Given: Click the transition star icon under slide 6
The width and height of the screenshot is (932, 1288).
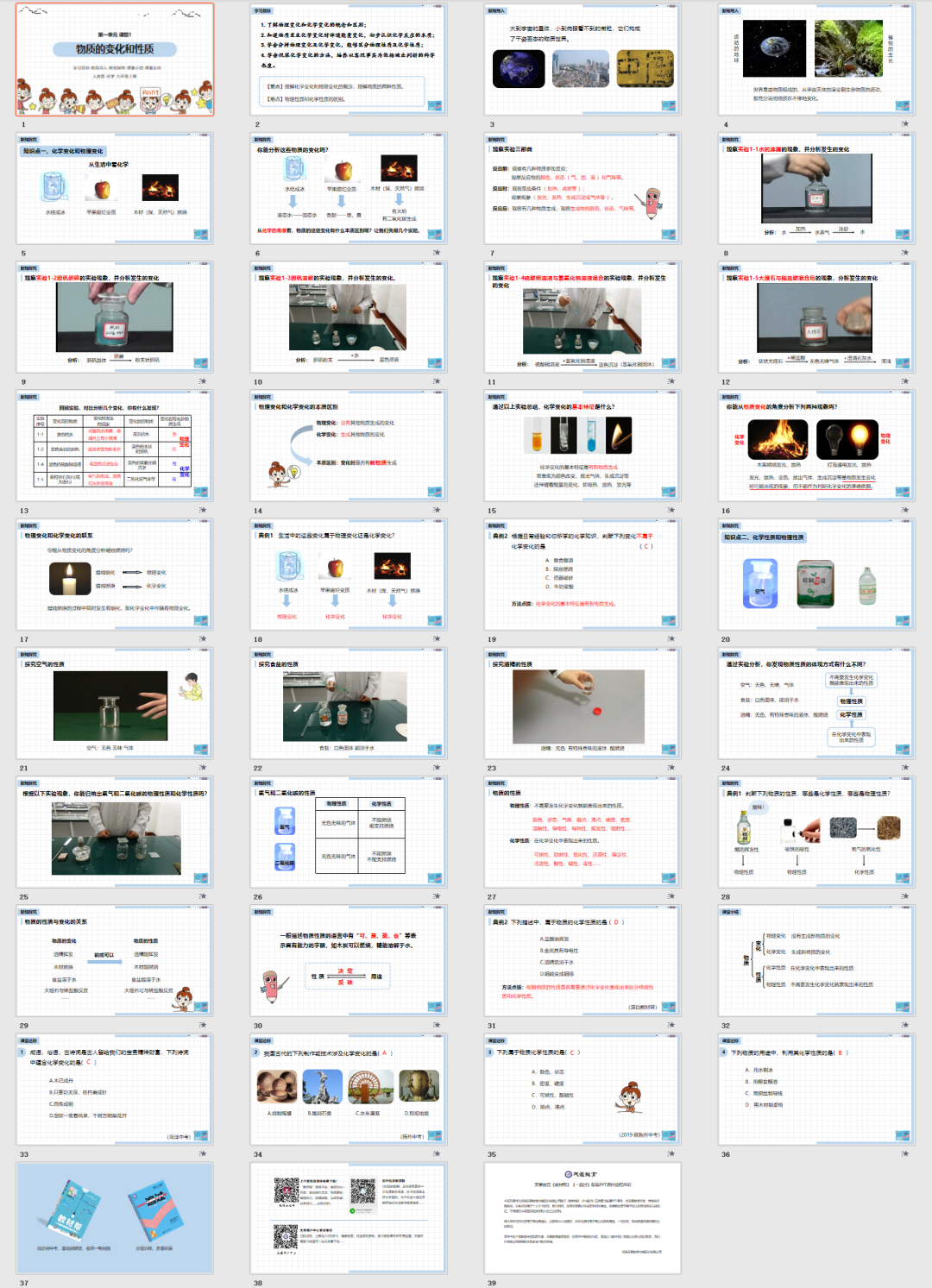Looking at the screenshot, I should (437, 253).
